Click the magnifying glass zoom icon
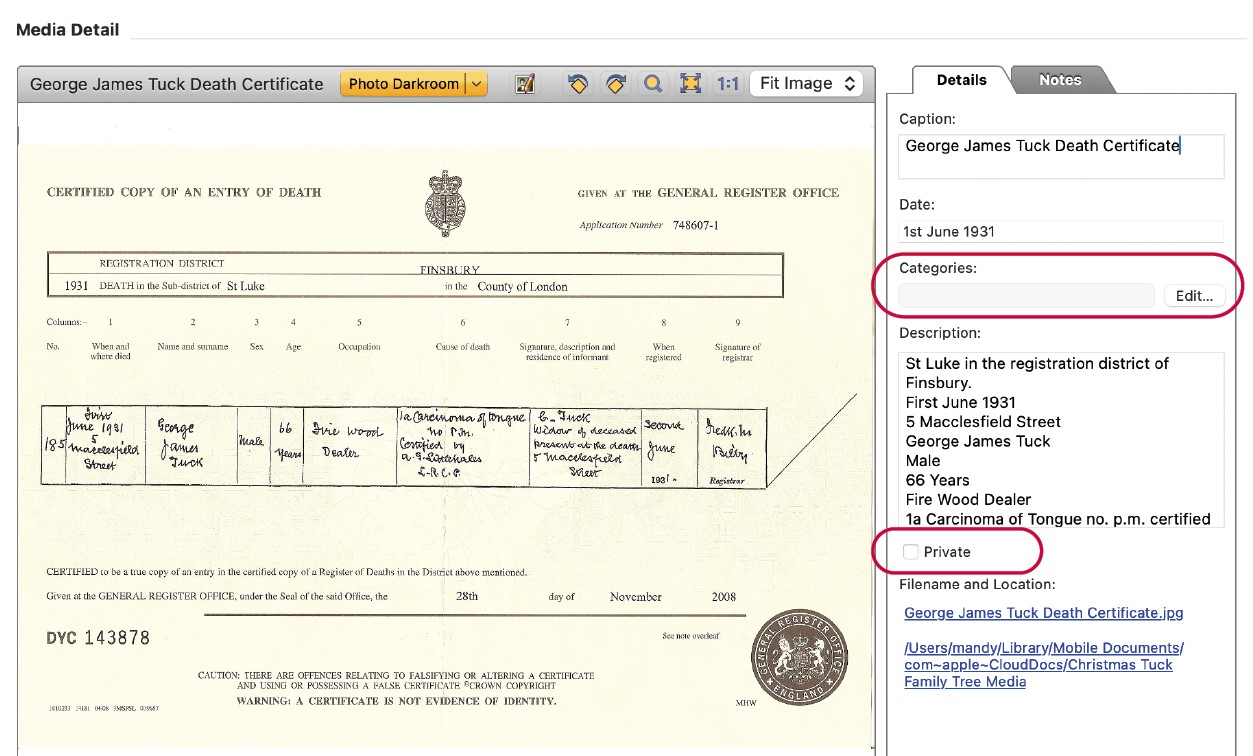 click(x=653, y=84)
